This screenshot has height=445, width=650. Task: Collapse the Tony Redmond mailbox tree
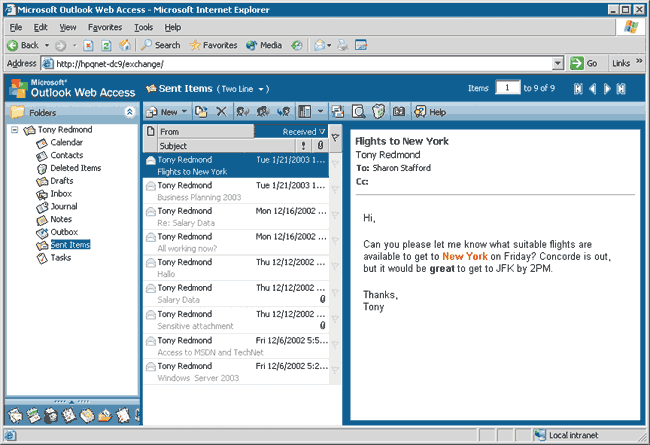(x=13, y=130)
